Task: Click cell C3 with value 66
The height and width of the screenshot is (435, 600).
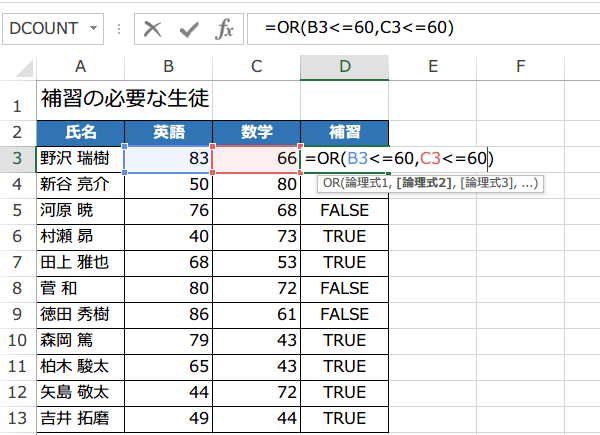Action: click(x=256, y=158)
